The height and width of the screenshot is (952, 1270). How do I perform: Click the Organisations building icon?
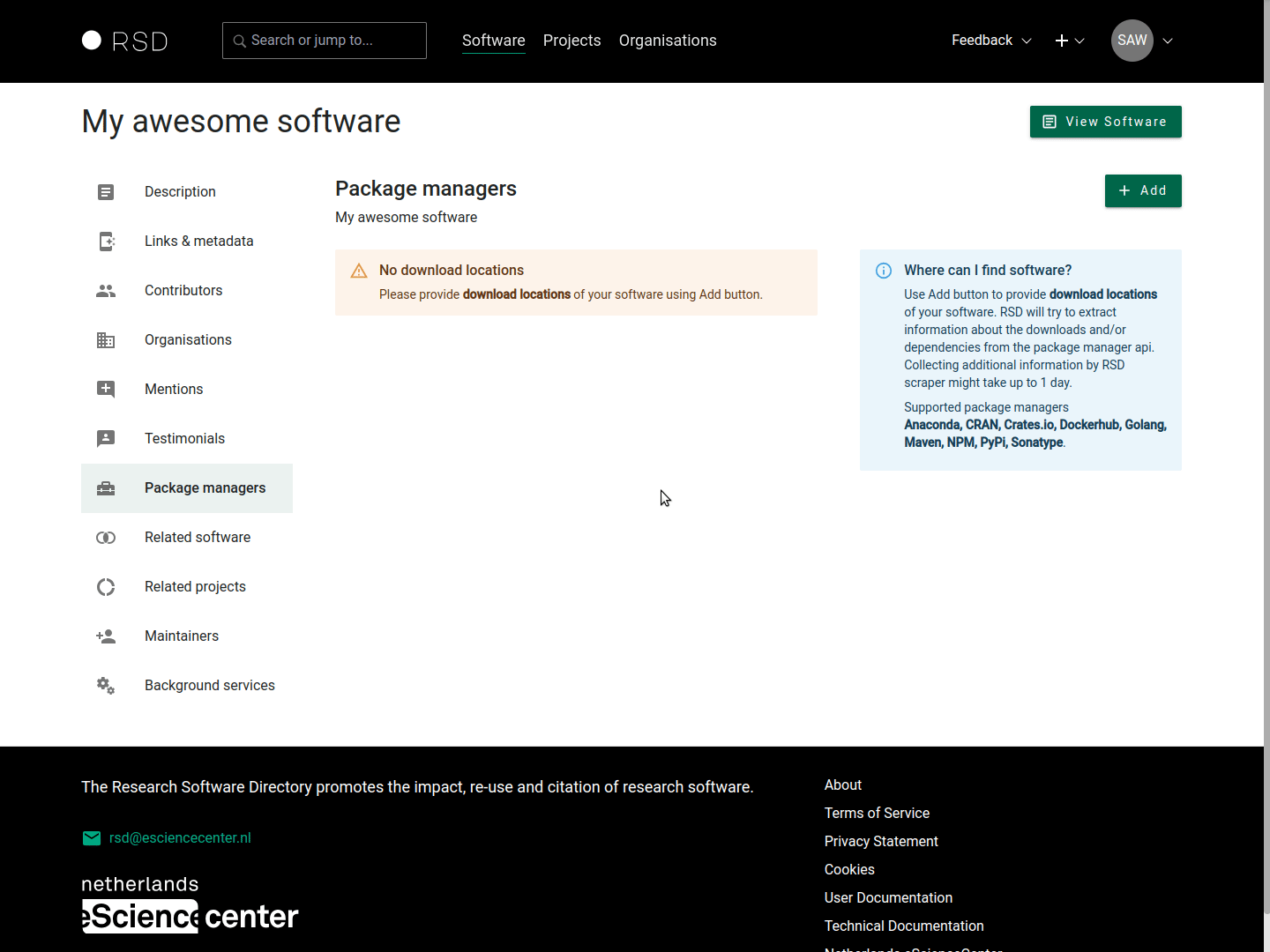(x=106, y=340)
